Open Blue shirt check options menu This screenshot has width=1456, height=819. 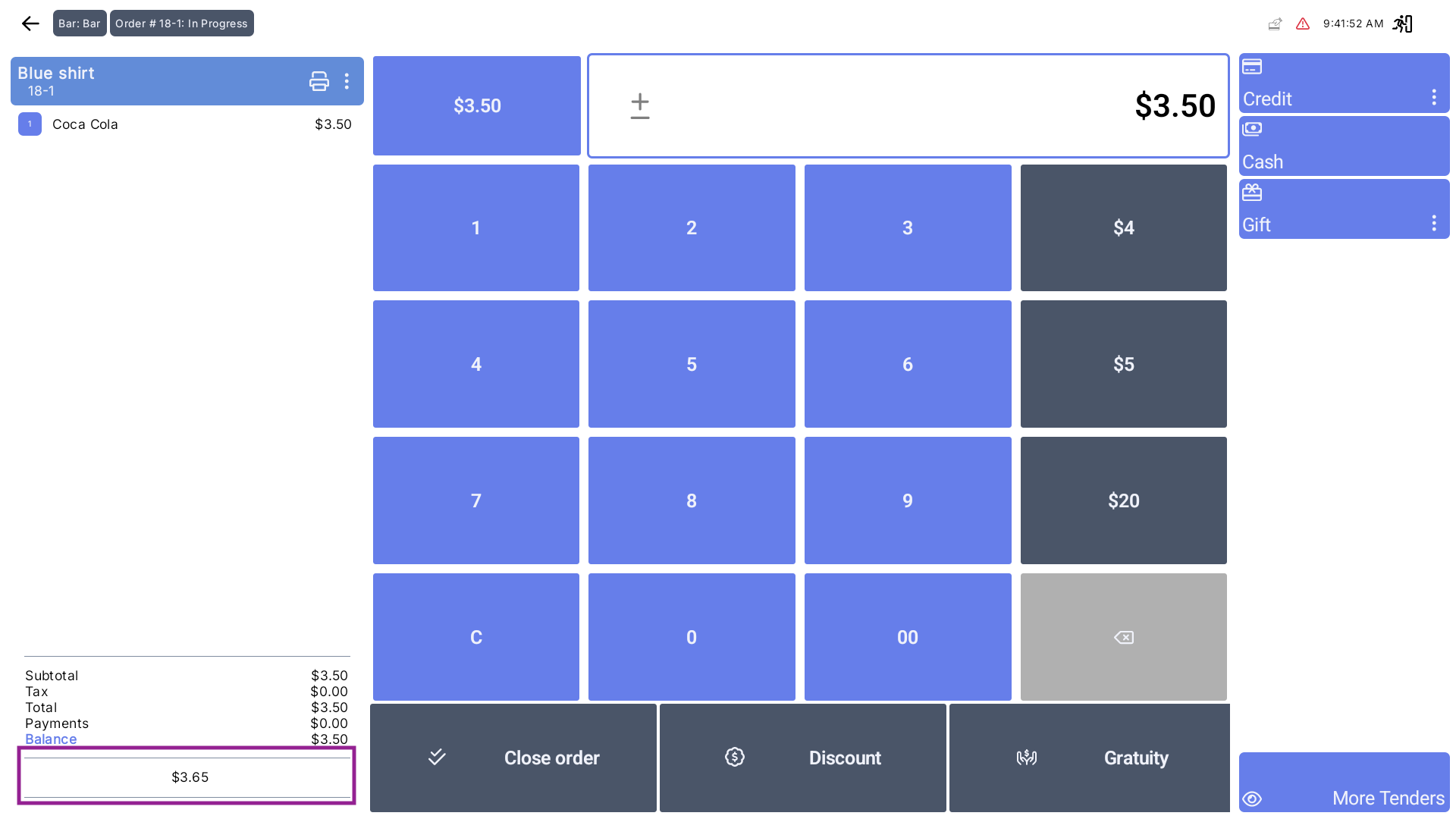click(x=347, y=81)
